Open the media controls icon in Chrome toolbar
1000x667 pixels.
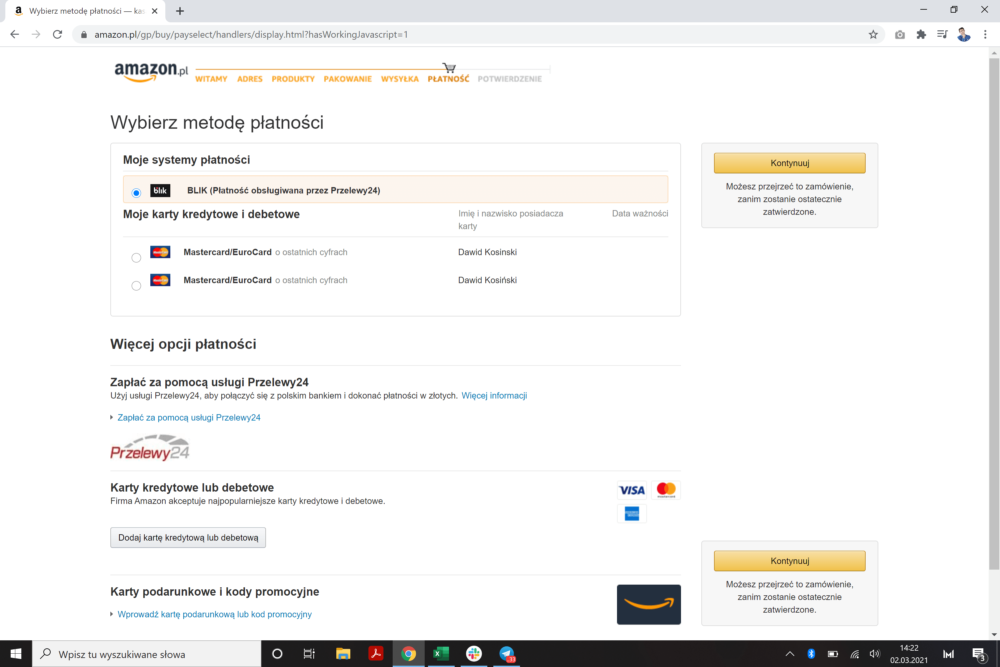tap(942, 34)
